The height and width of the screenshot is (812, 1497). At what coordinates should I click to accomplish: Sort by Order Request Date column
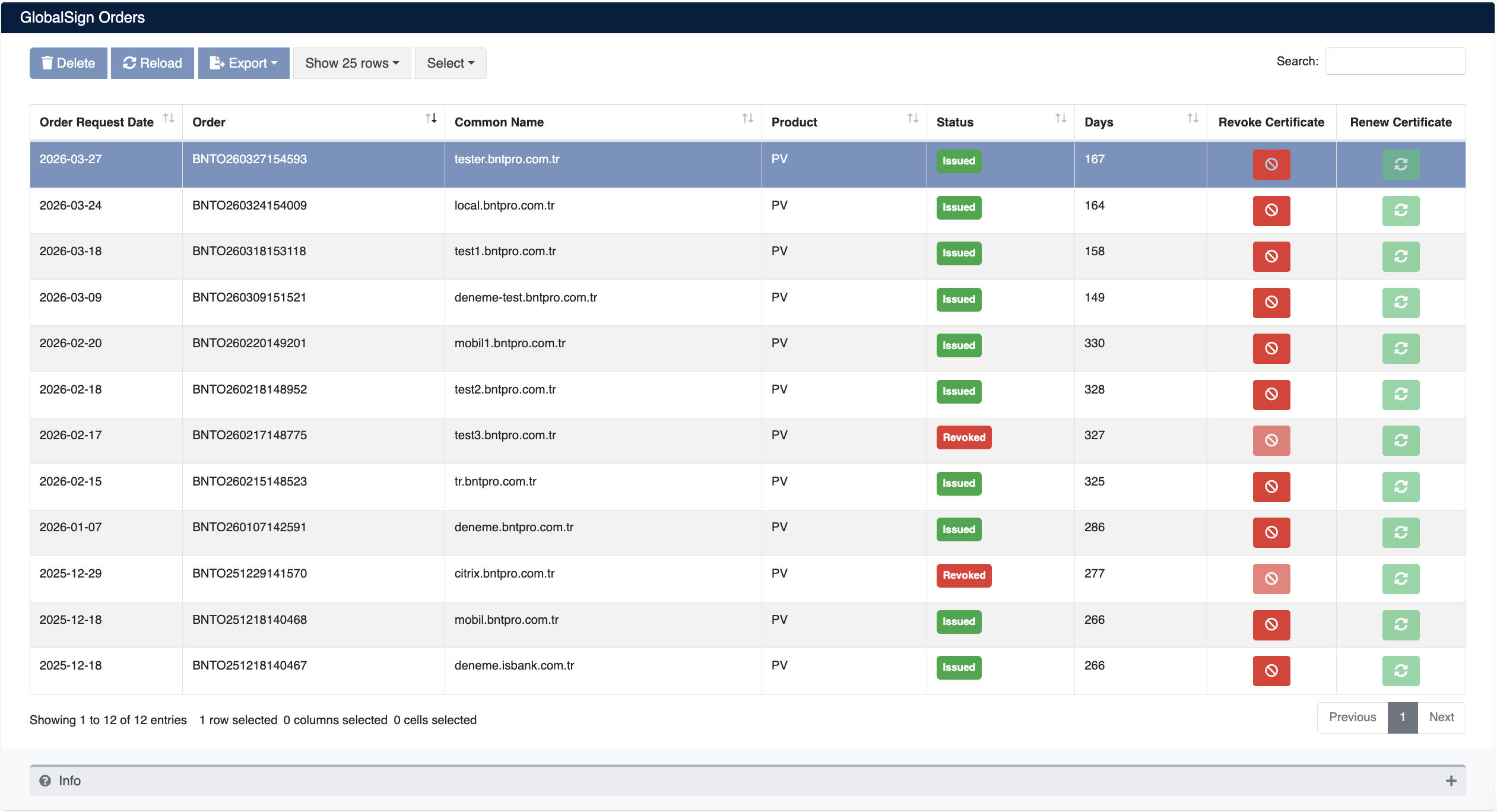coord(106,122)
